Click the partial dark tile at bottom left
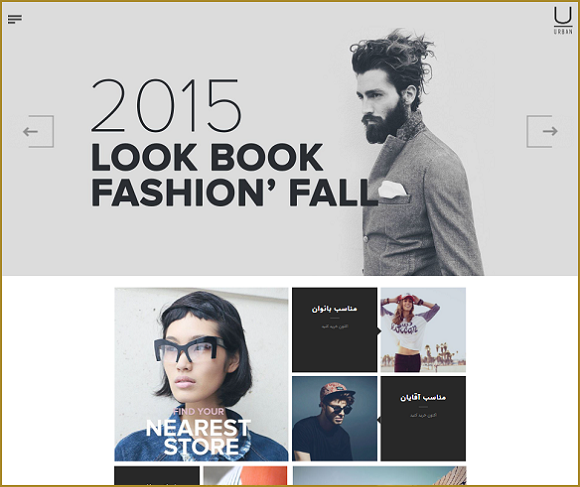This screenshot has height=487, width=580. click(157, 476)
